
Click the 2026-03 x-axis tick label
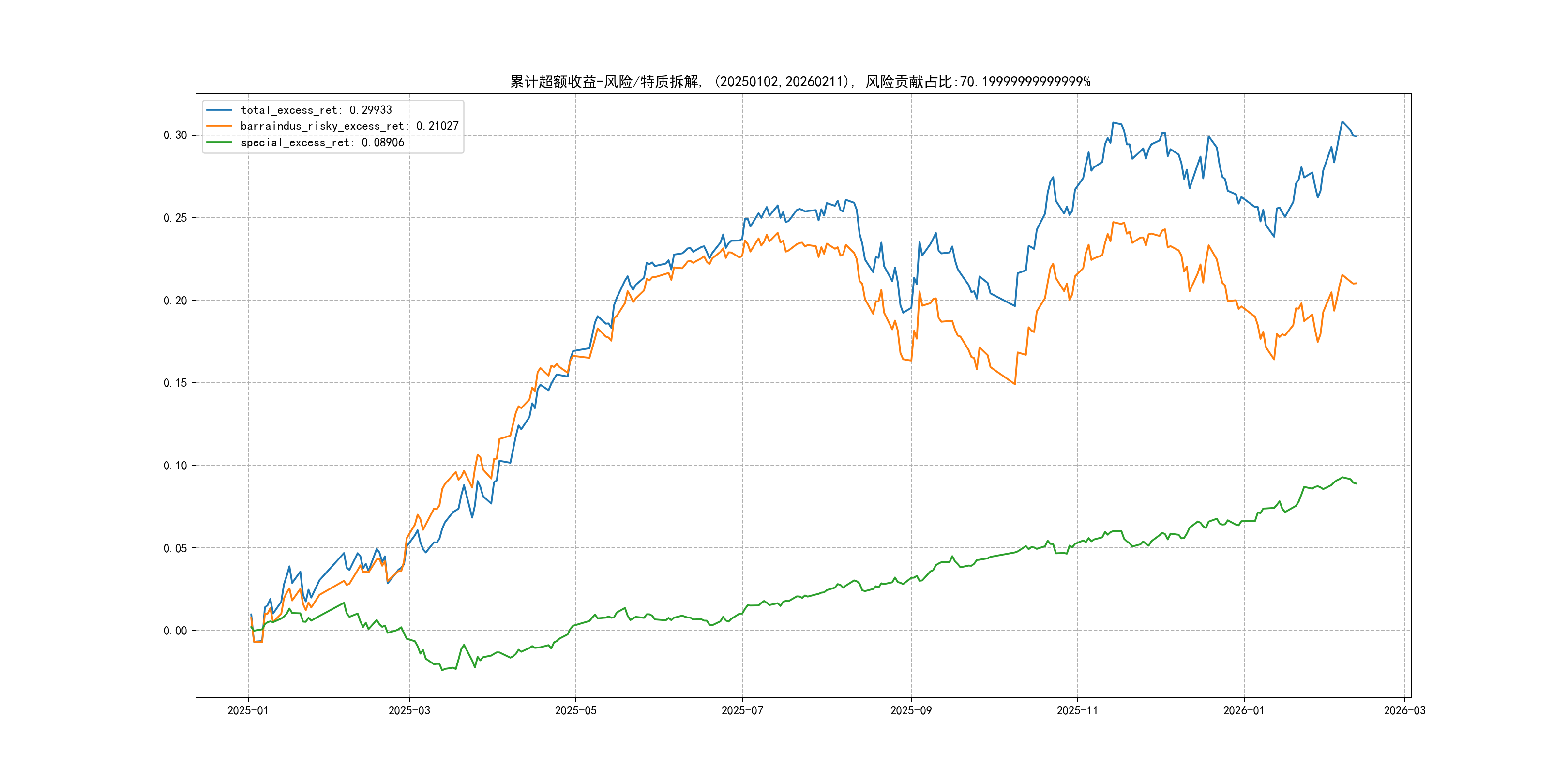point(1404,710)
